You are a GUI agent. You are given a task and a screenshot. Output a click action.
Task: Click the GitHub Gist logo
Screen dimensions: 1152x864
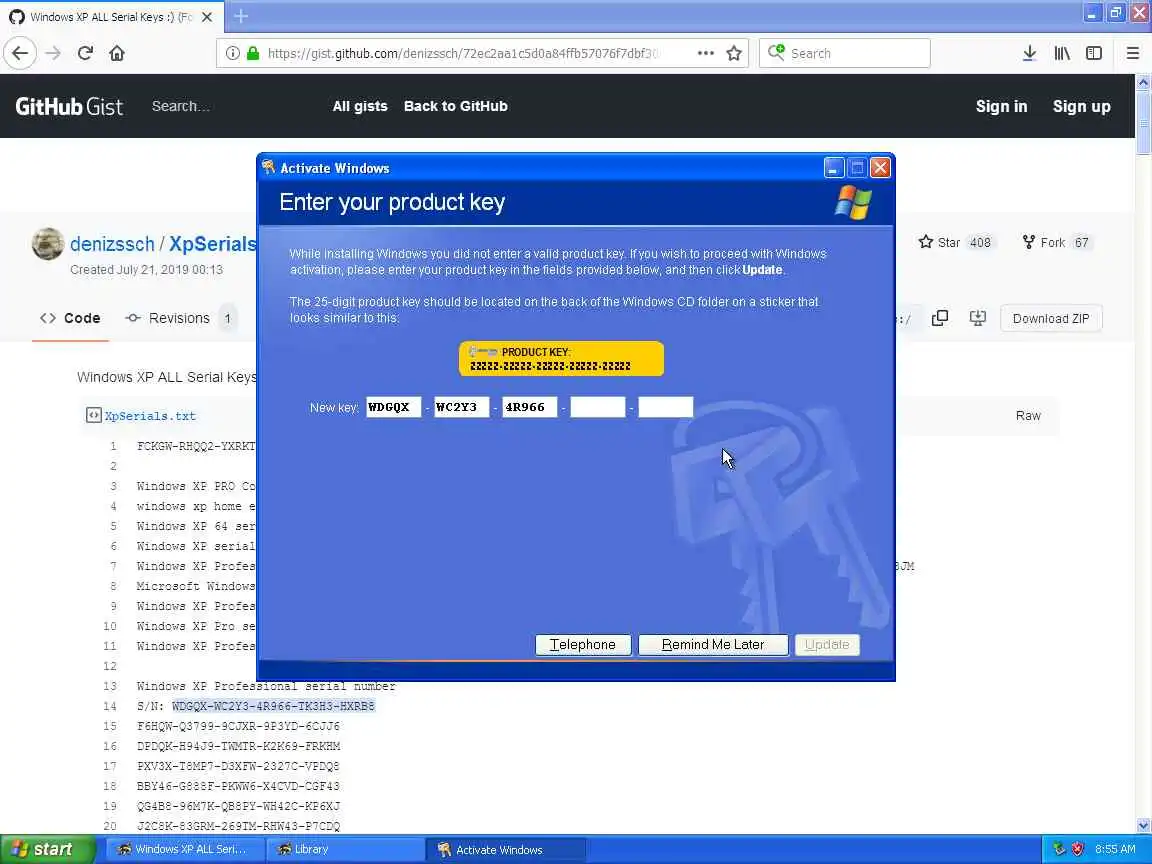[x=69, y=107]
